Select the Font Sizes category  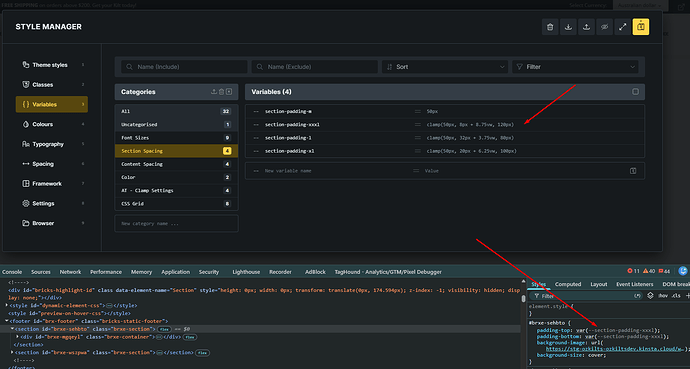click(x=176, y=138)
